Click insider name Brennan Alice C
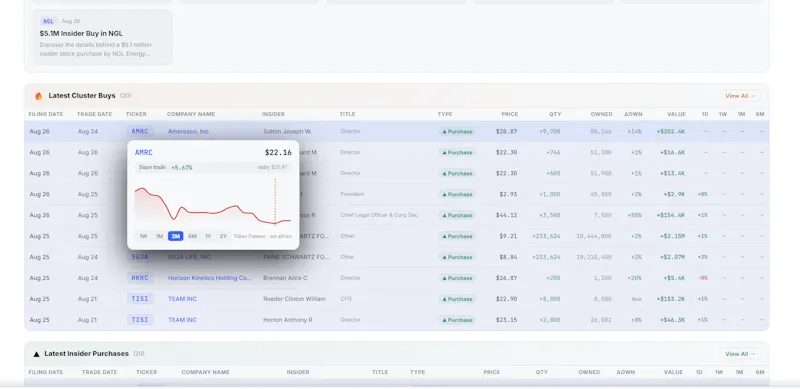 286,278
